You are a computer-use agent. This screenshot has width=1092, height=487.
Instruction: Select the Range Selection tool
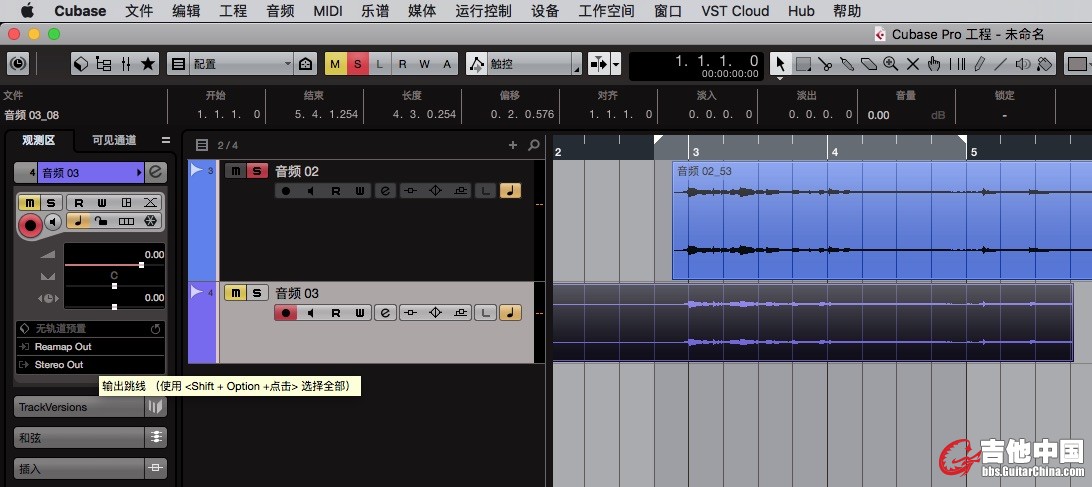(803, 64)
